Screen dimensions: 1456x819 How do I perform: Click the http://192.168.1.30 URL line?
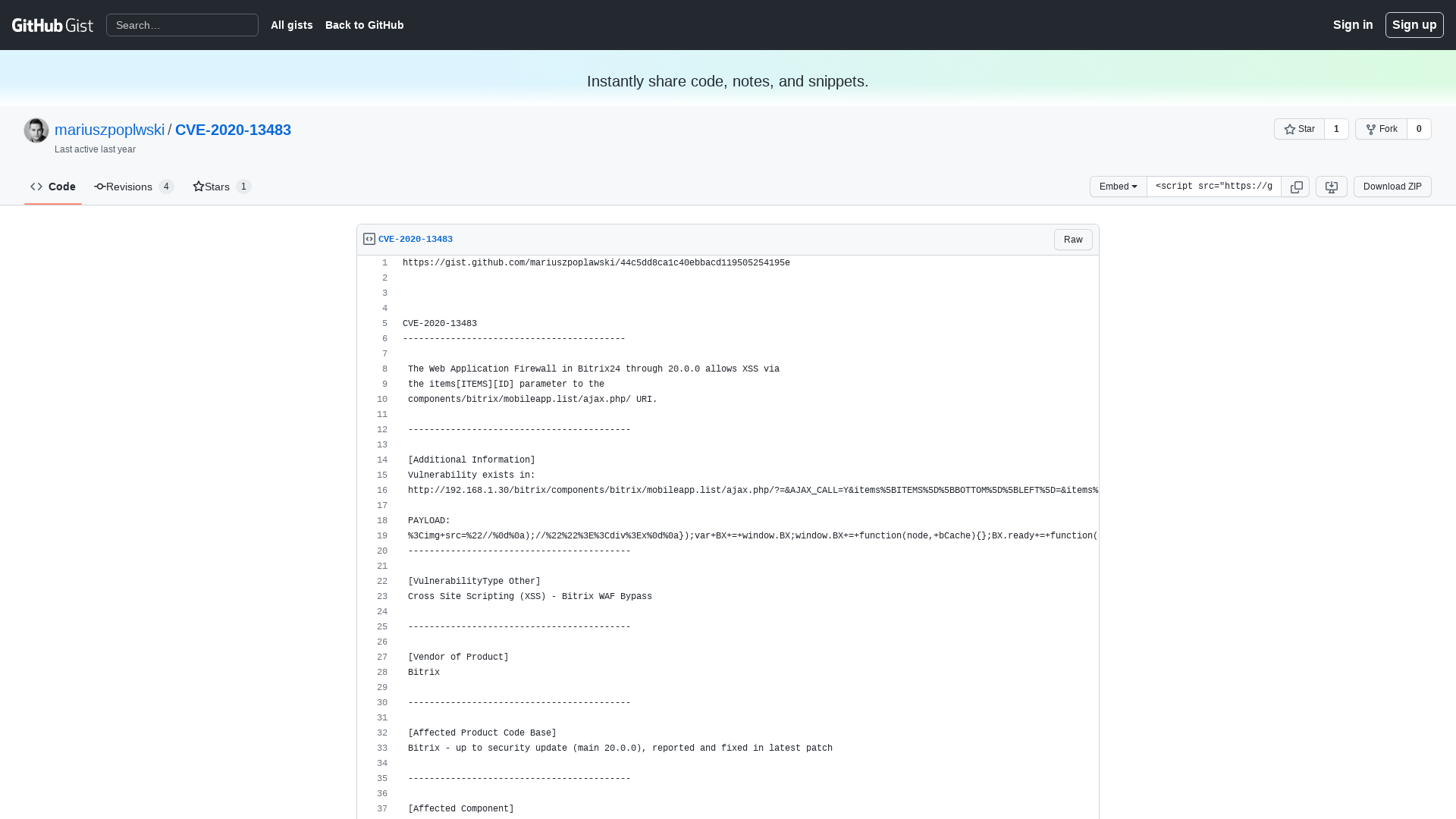753,491
